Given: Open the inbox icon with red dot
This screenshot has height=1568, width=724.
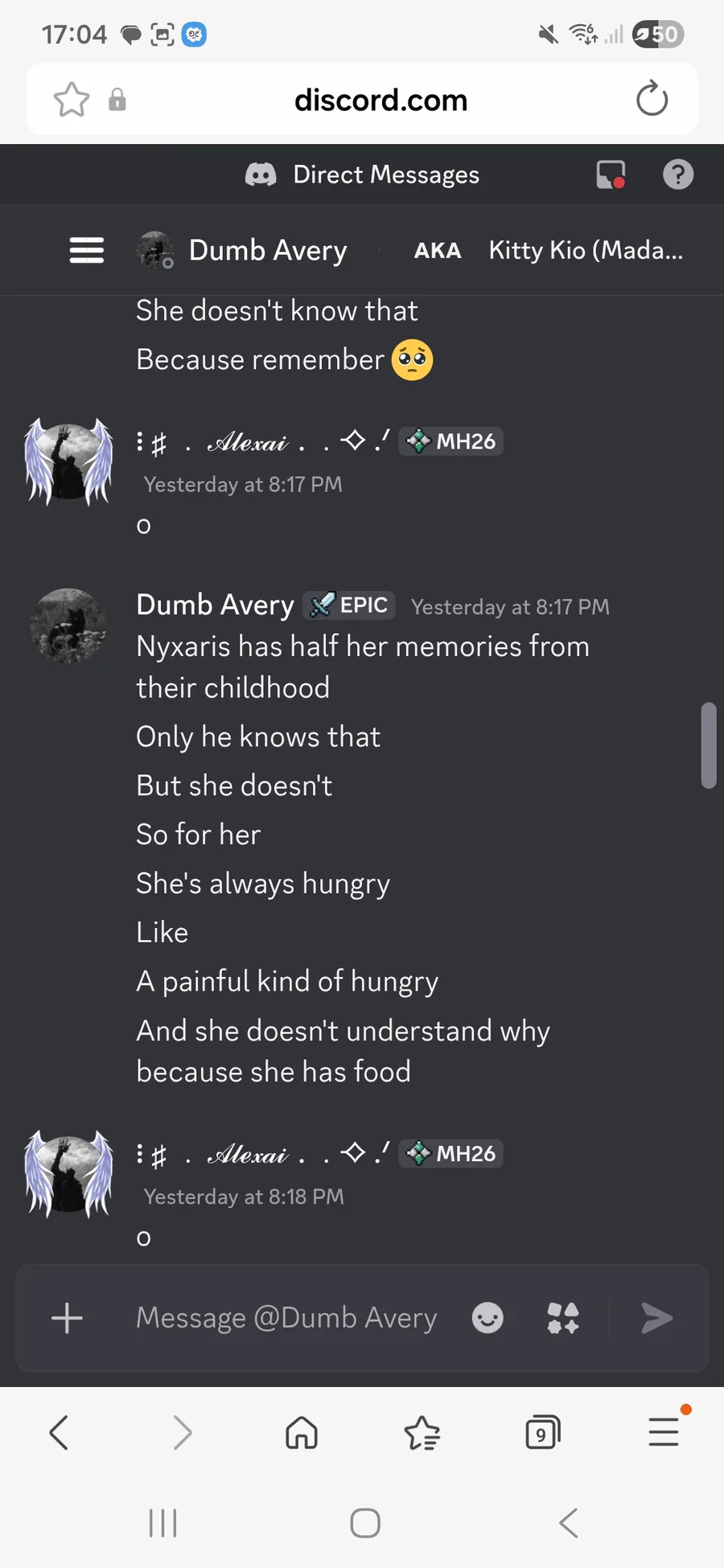Looking at the screenshot, I should point(611,174).
